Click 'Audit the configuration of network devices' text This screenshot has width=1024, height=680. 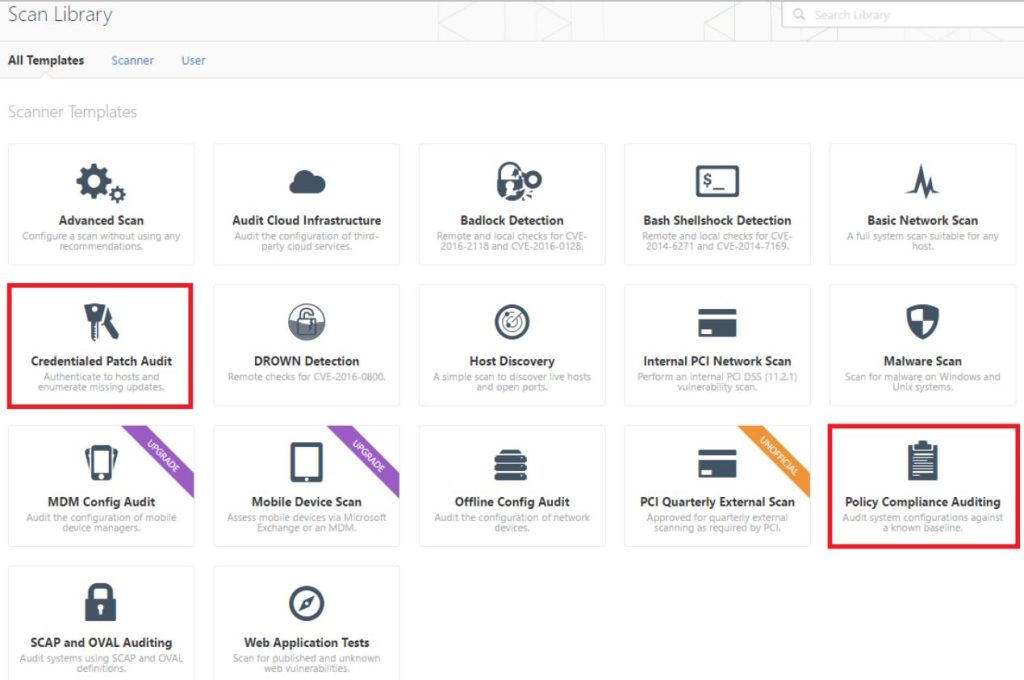point(512,523)
